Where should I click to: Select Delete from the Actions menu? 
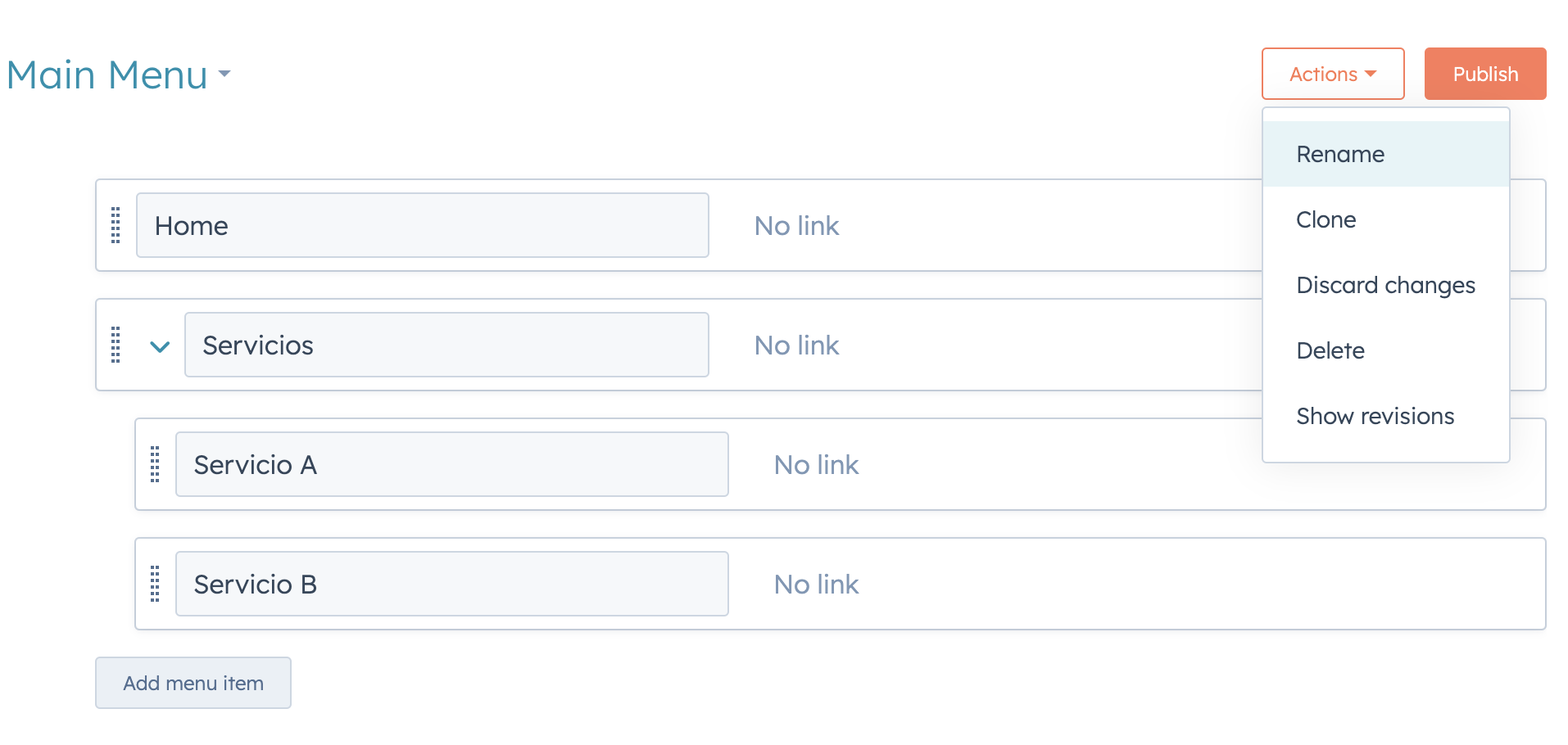click(1330, 350)
